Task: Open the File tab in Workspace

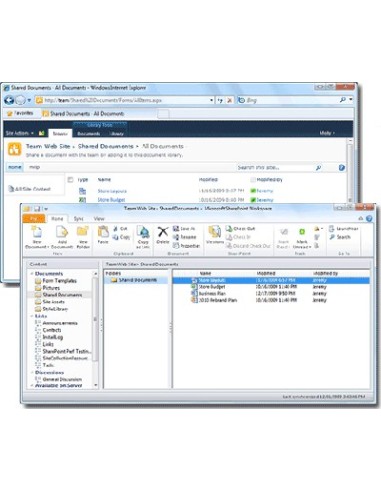Action: [34, 219]
